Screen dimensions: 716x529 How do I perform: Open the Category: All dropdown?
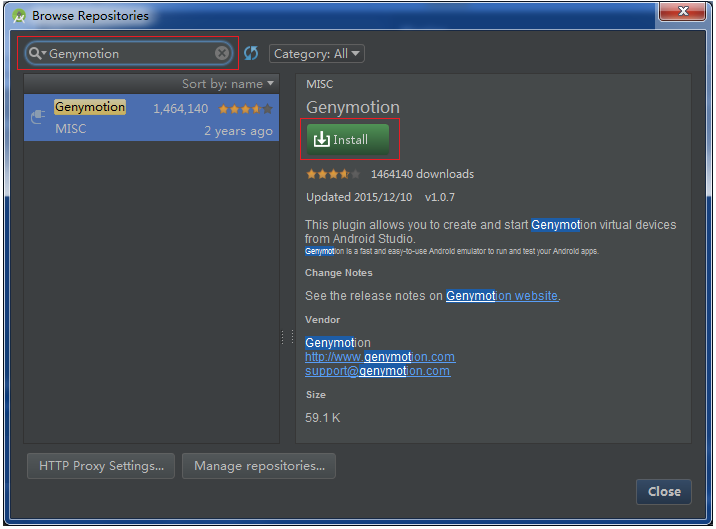coord(316,54)
